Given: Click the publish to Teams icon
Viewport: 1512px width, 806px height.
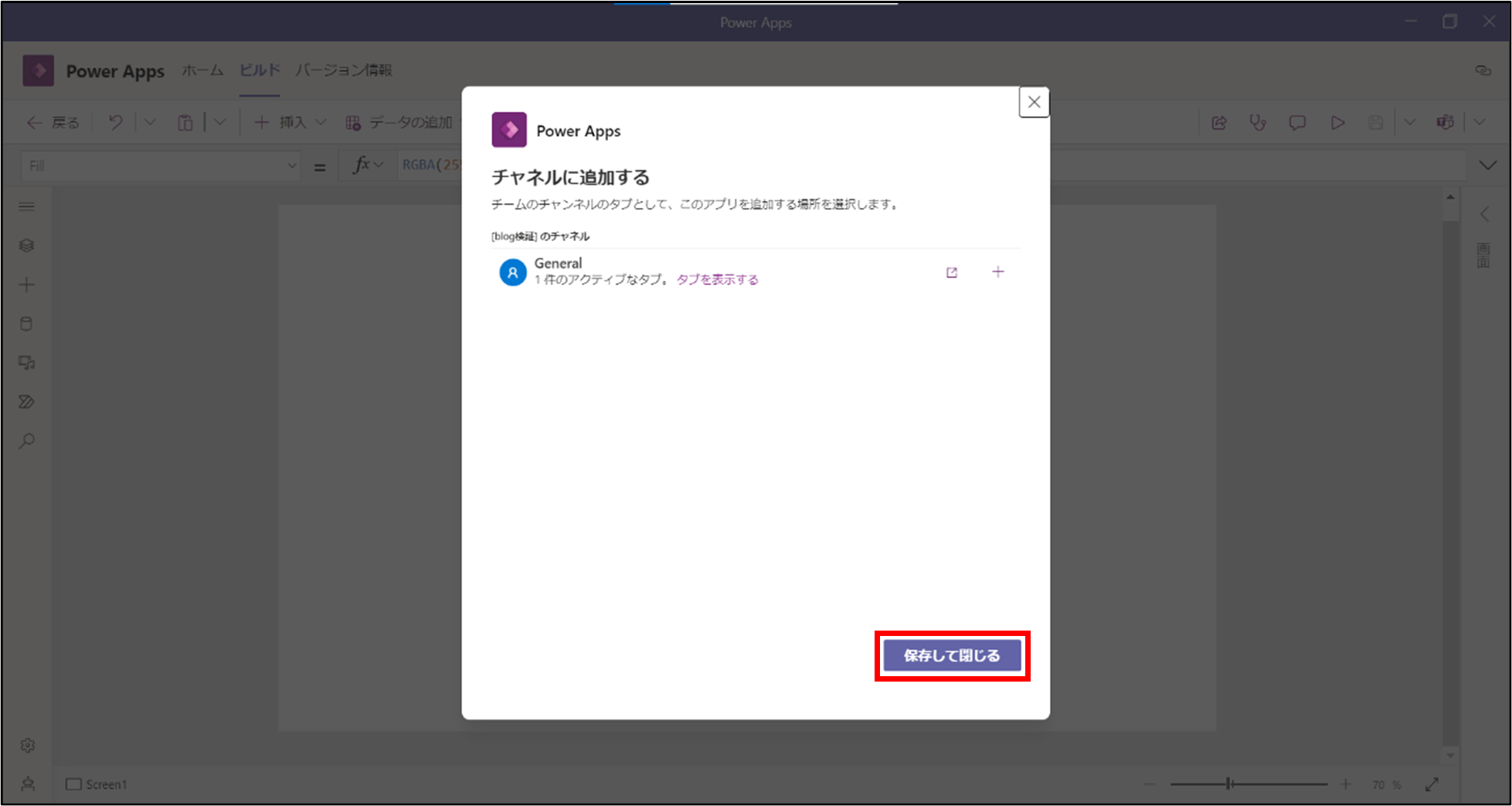Looking at the screenshot, I should (1445, 122).
